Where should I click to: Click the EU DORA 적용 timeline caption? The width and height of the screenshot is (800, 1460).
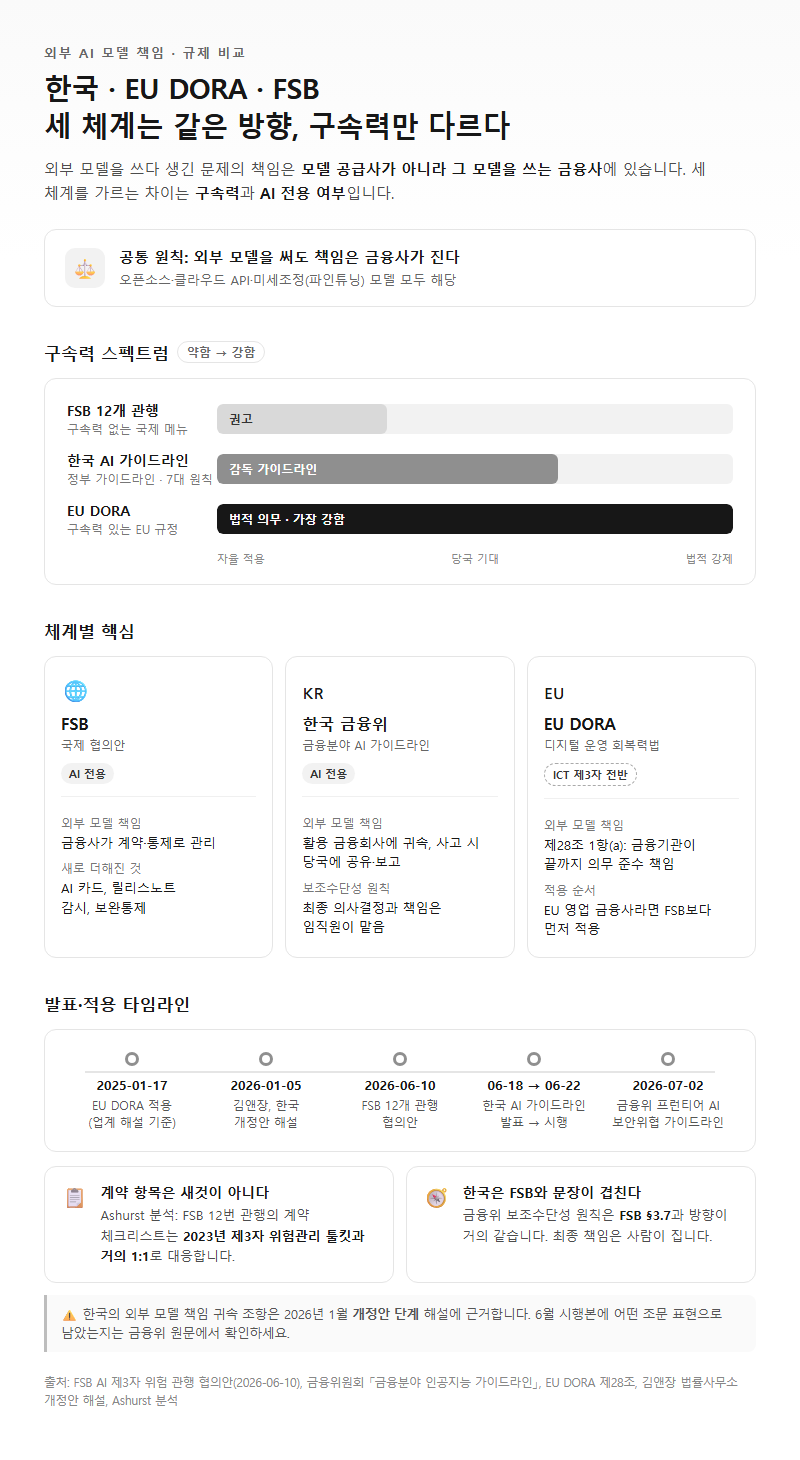click(132, 1113)
